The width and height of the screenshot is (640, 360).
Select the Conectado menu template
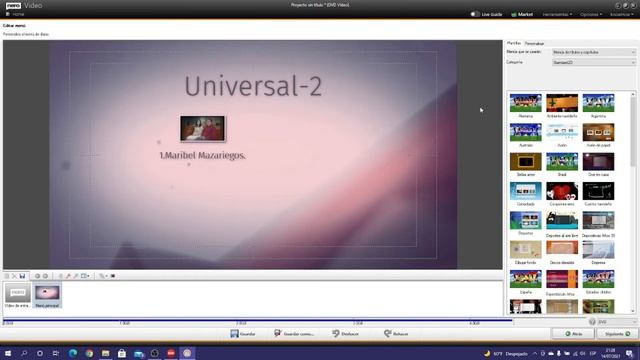tap(526, 194)
